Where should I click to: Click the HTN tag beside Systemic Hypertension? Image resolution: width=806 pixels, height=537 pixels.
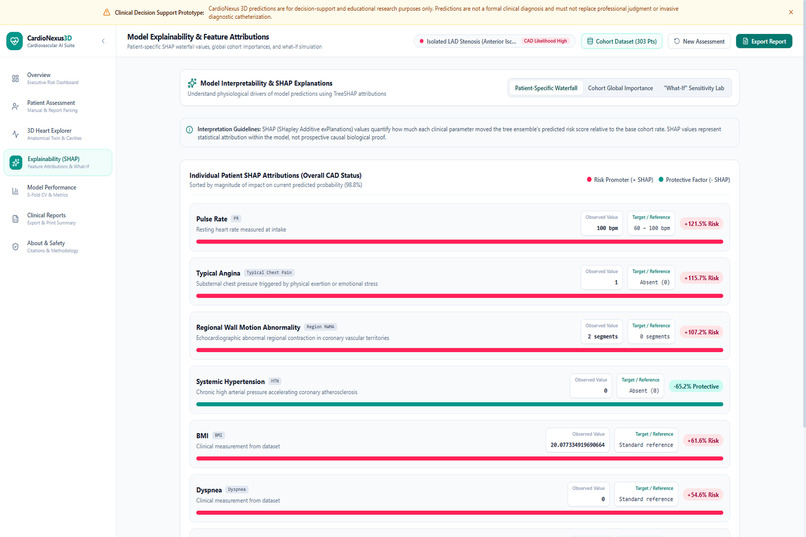275,381
